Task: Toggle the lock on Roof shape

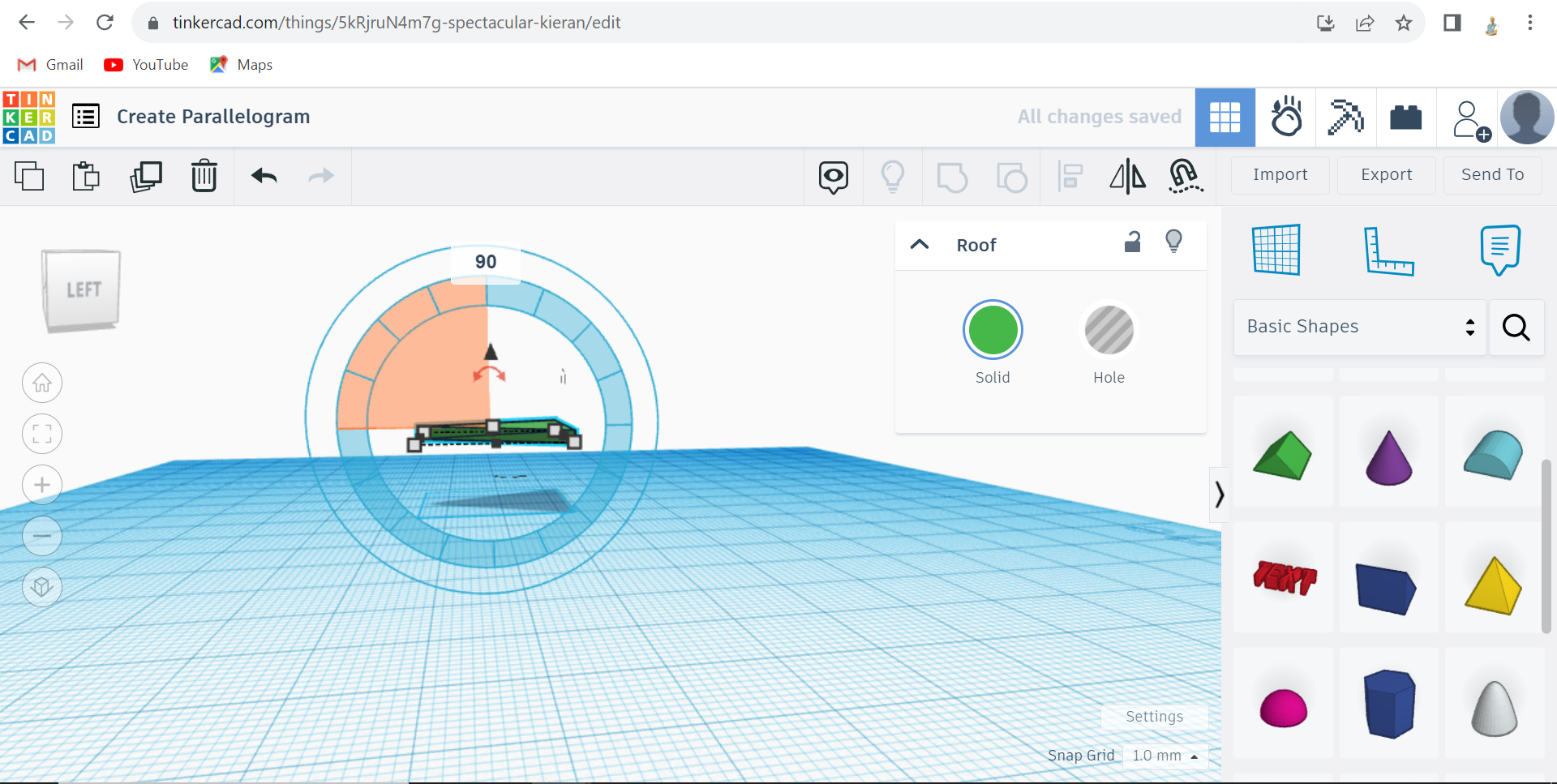Action: click(1133, 242)
